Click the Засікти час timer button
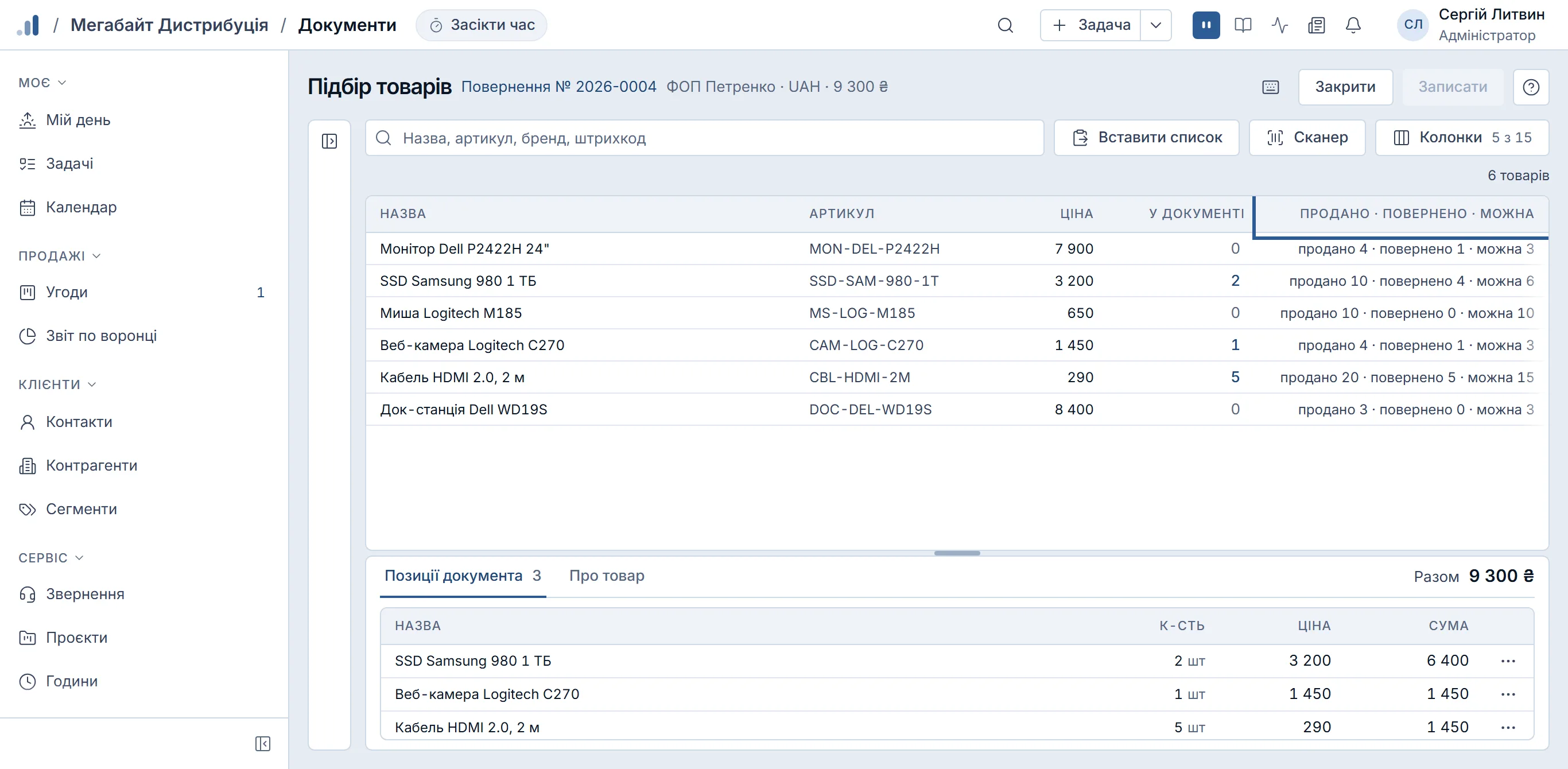 [x=481, y=25]
